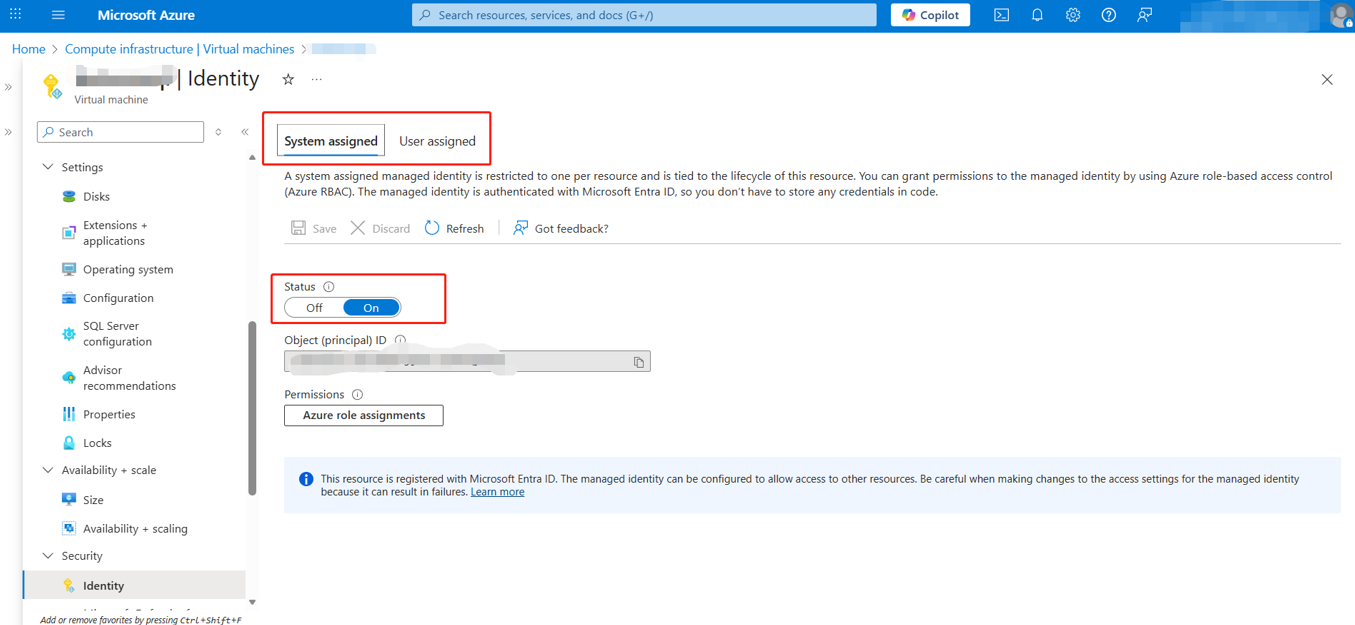Screen dimensions: 1355x625
Task: Open the notifications bell
Action: click(1037, 15)
